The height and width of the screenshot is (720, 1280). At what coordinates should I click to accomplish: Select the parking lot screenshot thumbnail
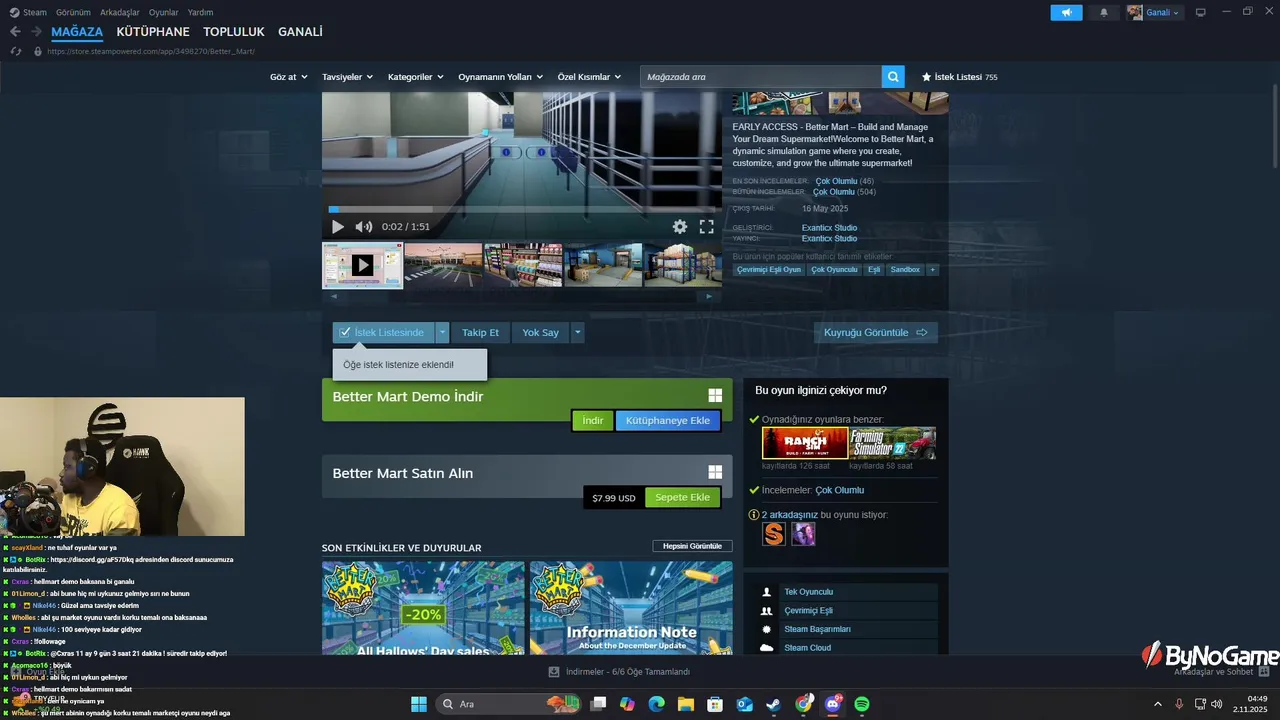coord(443,265)
